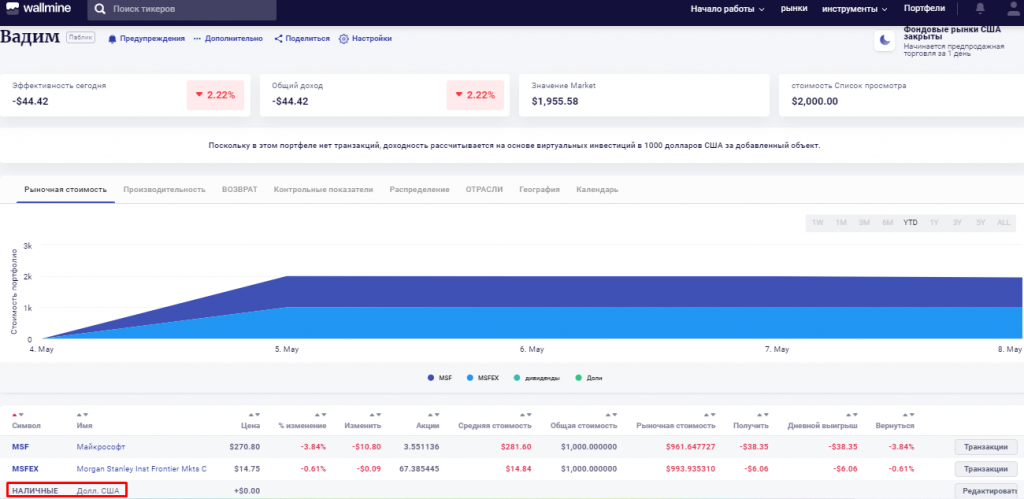Image resolution: width=1024 pixels, height=499 pixels.
Task: Open the MSFEX ticker link
Action: (25, 468)
